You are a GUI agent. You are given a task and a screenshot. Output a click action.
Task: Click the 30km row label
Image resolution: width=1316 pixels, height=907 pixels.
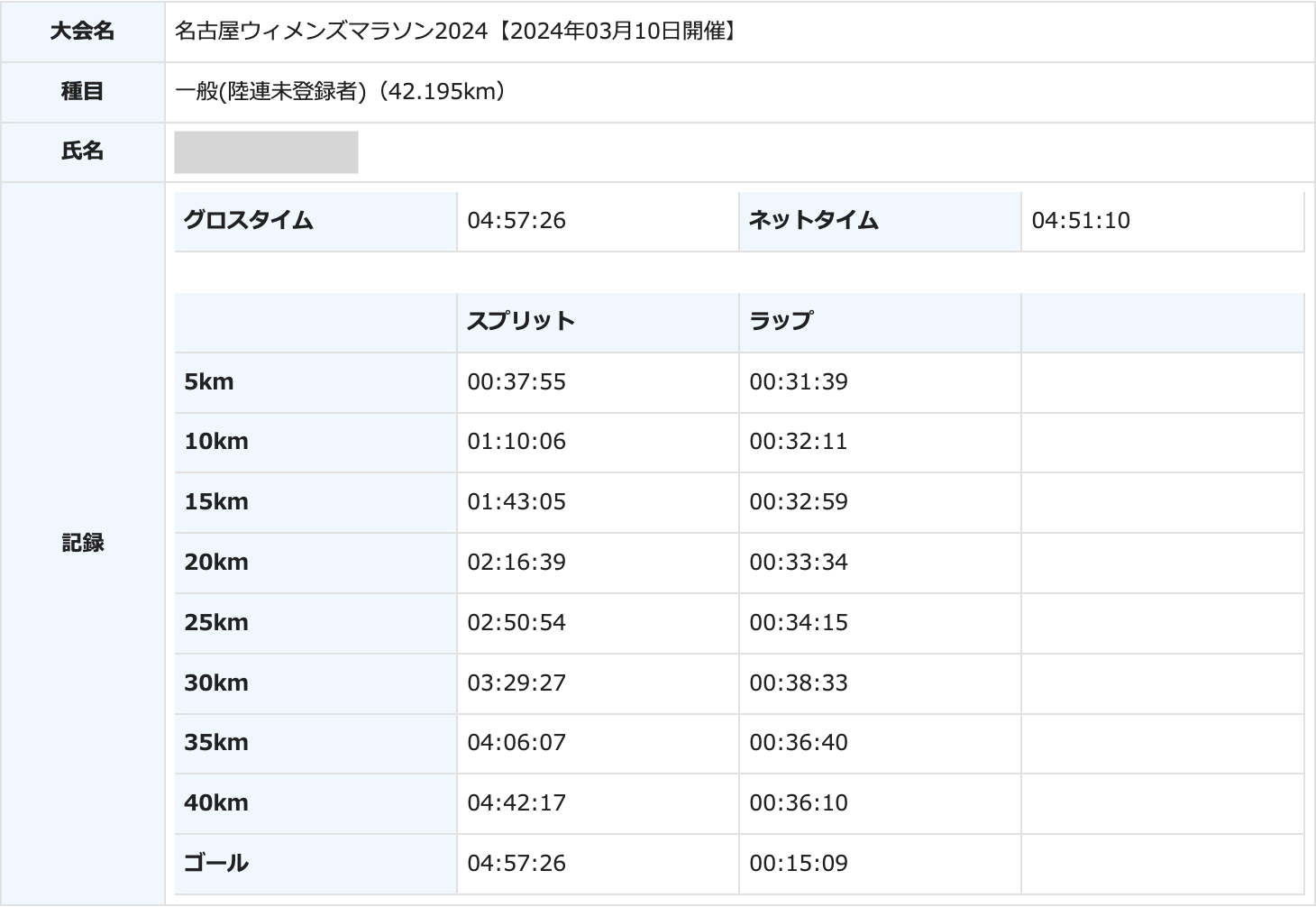[216, 683]
